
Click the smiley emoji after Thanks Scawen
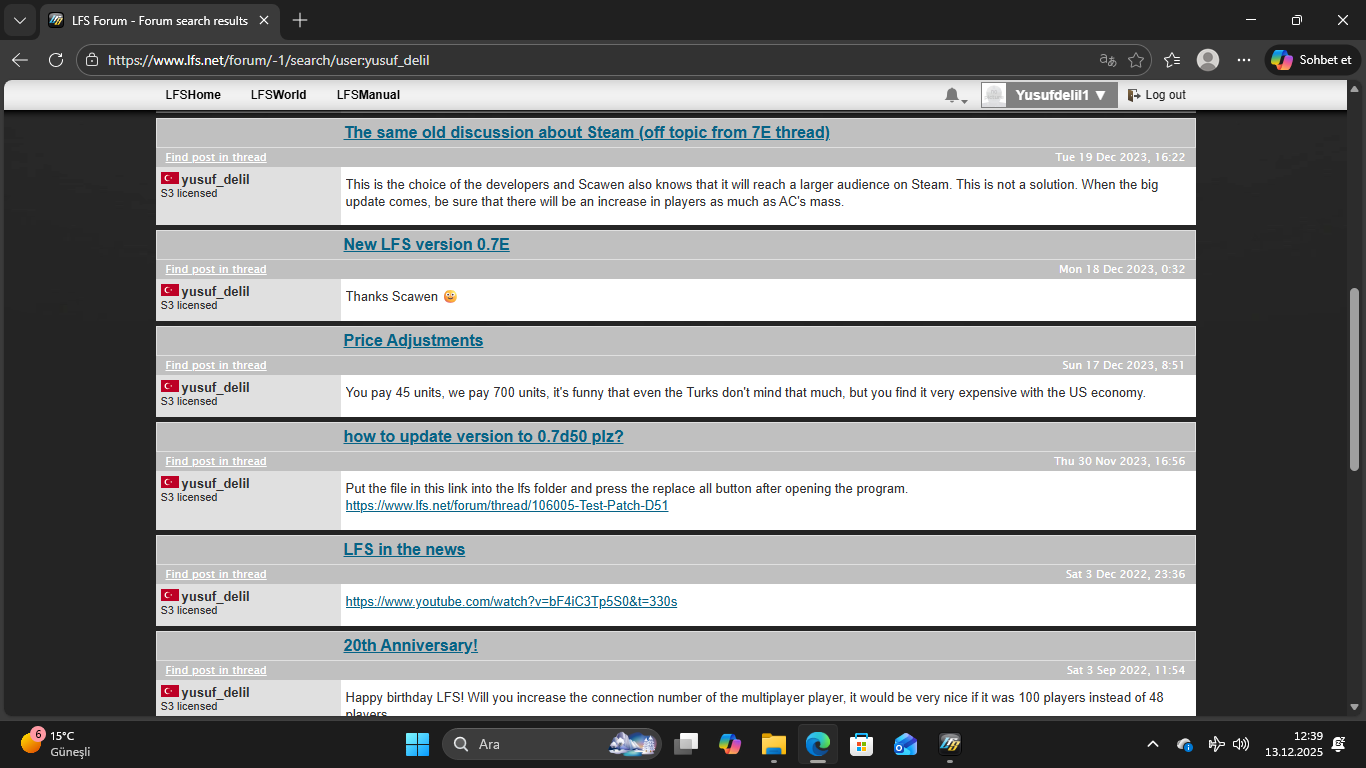coord(450,296)
